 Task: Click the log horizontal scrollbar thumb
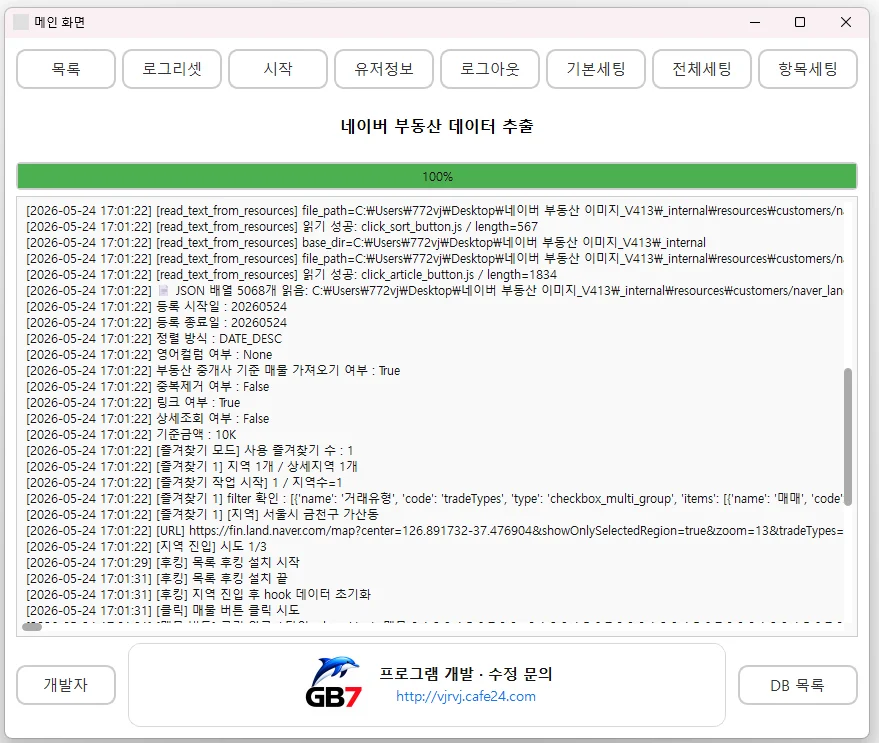[32, 627]
